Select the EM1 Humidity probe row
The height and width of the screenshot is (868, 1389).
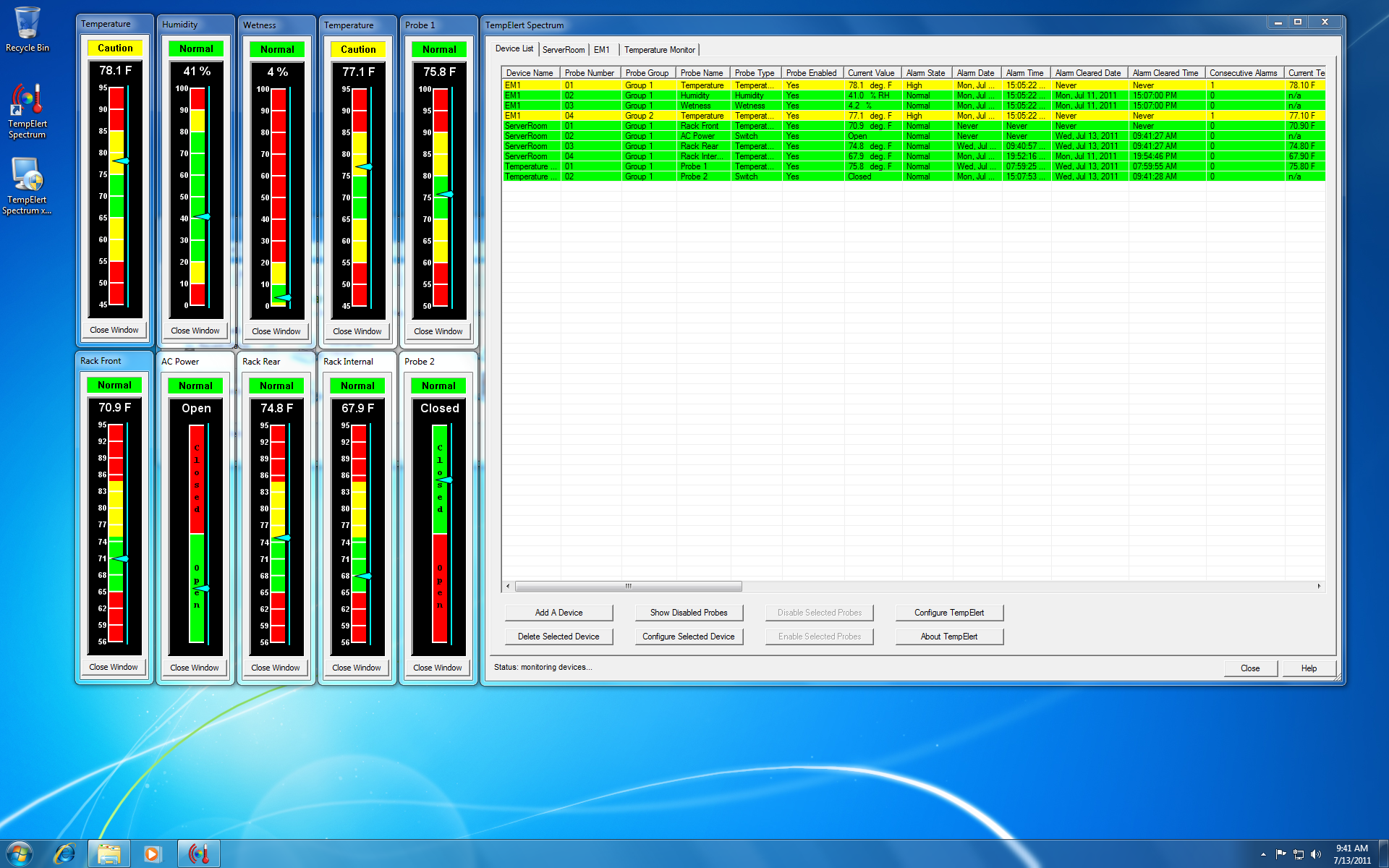(x=914, y=95)
